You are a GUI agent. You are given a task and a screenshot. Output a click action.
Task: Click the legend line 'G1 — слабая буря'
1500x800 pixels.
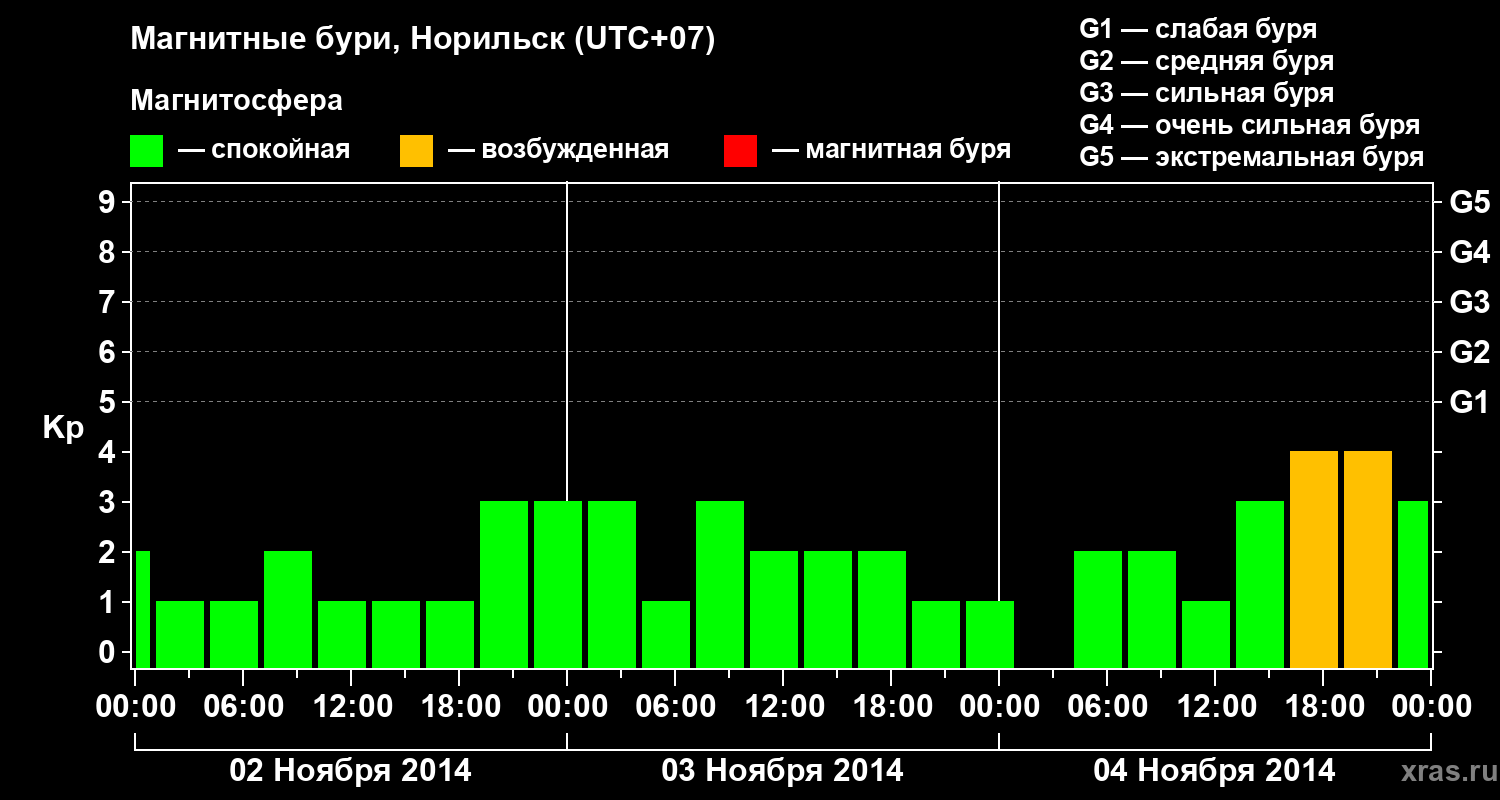coord(1198,29)
